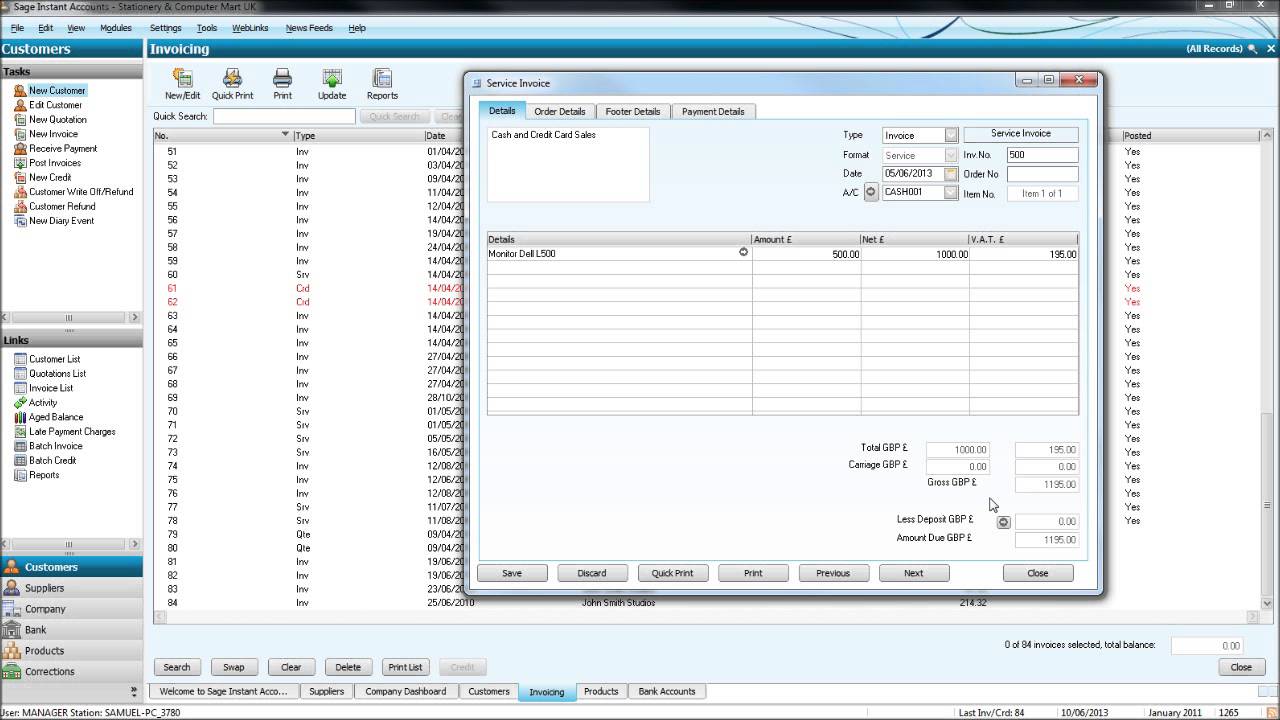The height and width of the screenshot is (720, 1280).
Task: Switch to Bank Accounts bottom tab
Action: [666, 691]
